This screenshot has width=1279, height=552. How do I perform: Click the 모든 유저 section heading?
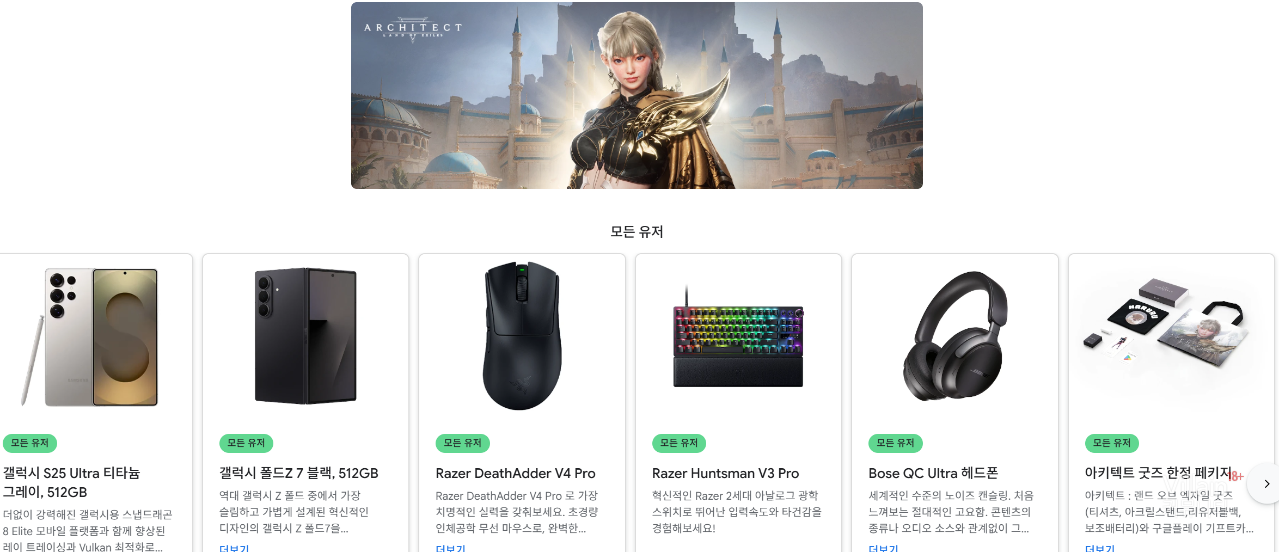click(637, 232)
